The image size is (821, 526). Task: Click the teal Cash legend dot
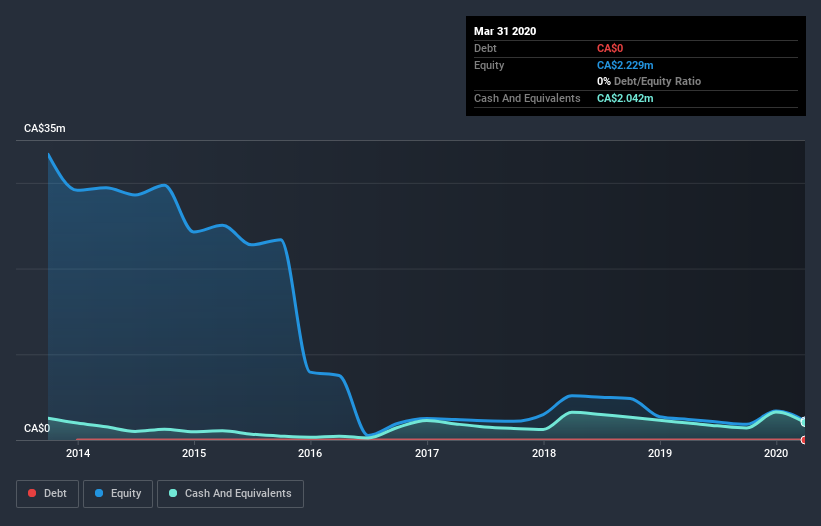173,493
